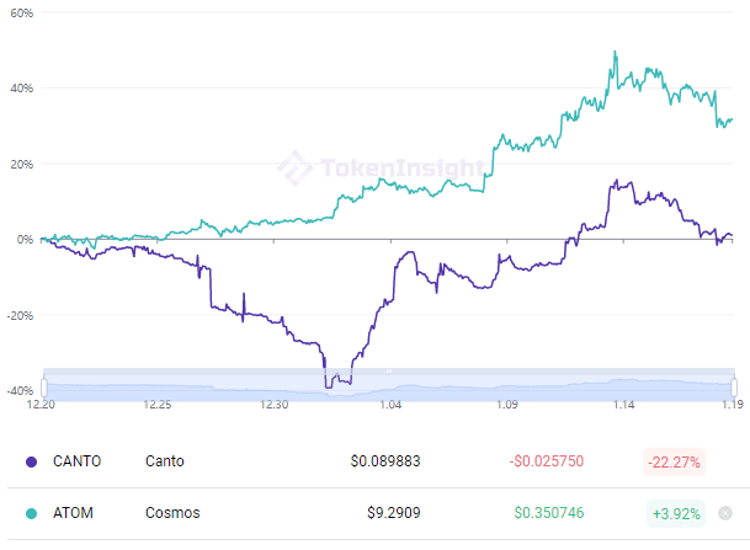Click the 1.04 date label on axis
Screen dimensions: 750x550
(x=391, y=405)
